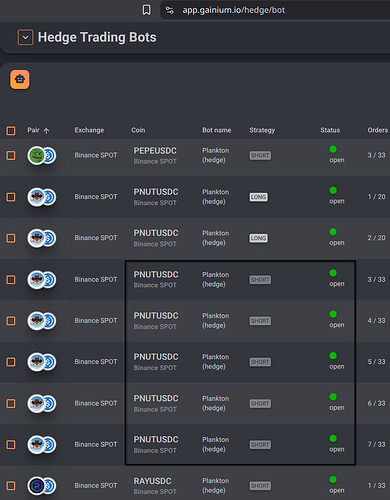Viewport: 390px width, 500px height.
Task: Check the PNUTUSDC 4 / 33 row checkbox
Action: click(11, 321)
